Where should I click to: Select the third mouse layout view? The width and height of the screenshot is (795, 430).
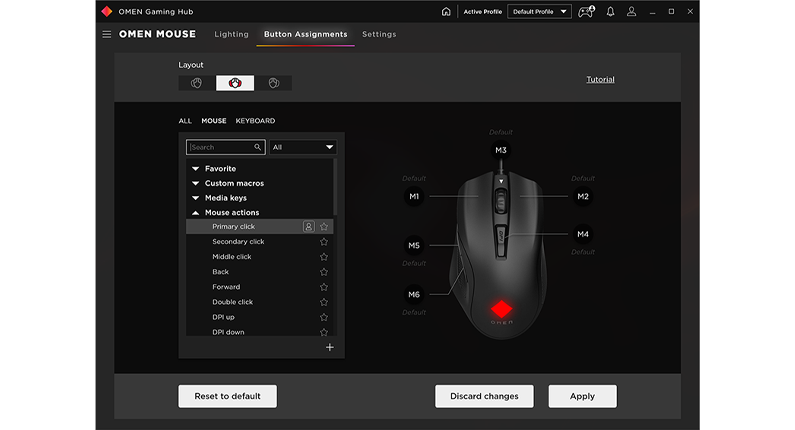pos(273,83)
